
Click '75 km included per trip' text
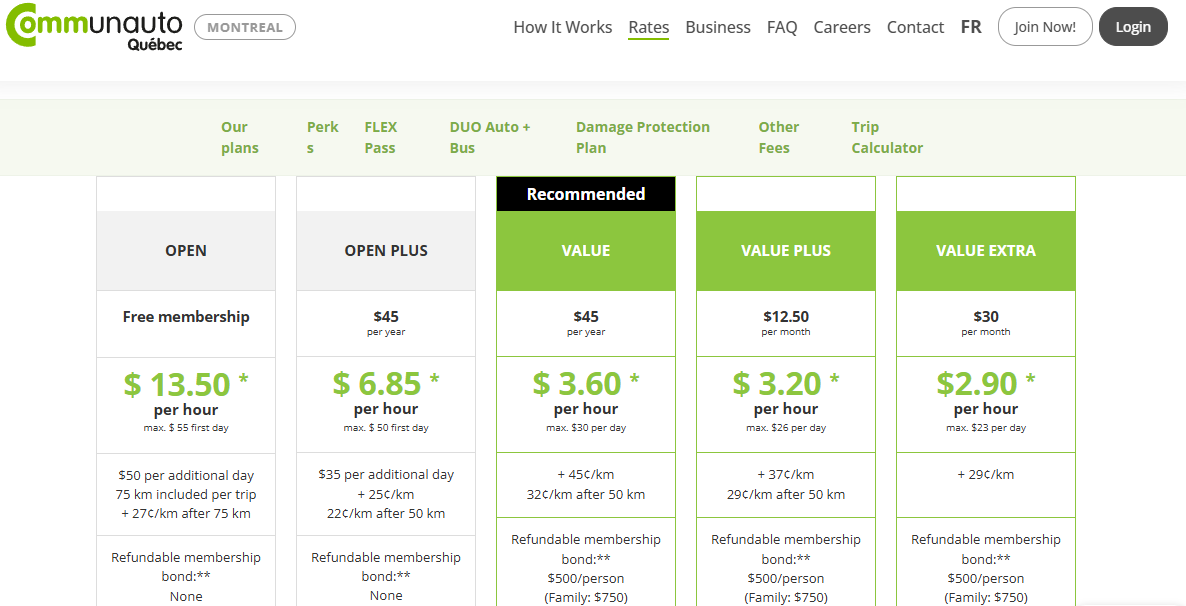coord(186,495)
